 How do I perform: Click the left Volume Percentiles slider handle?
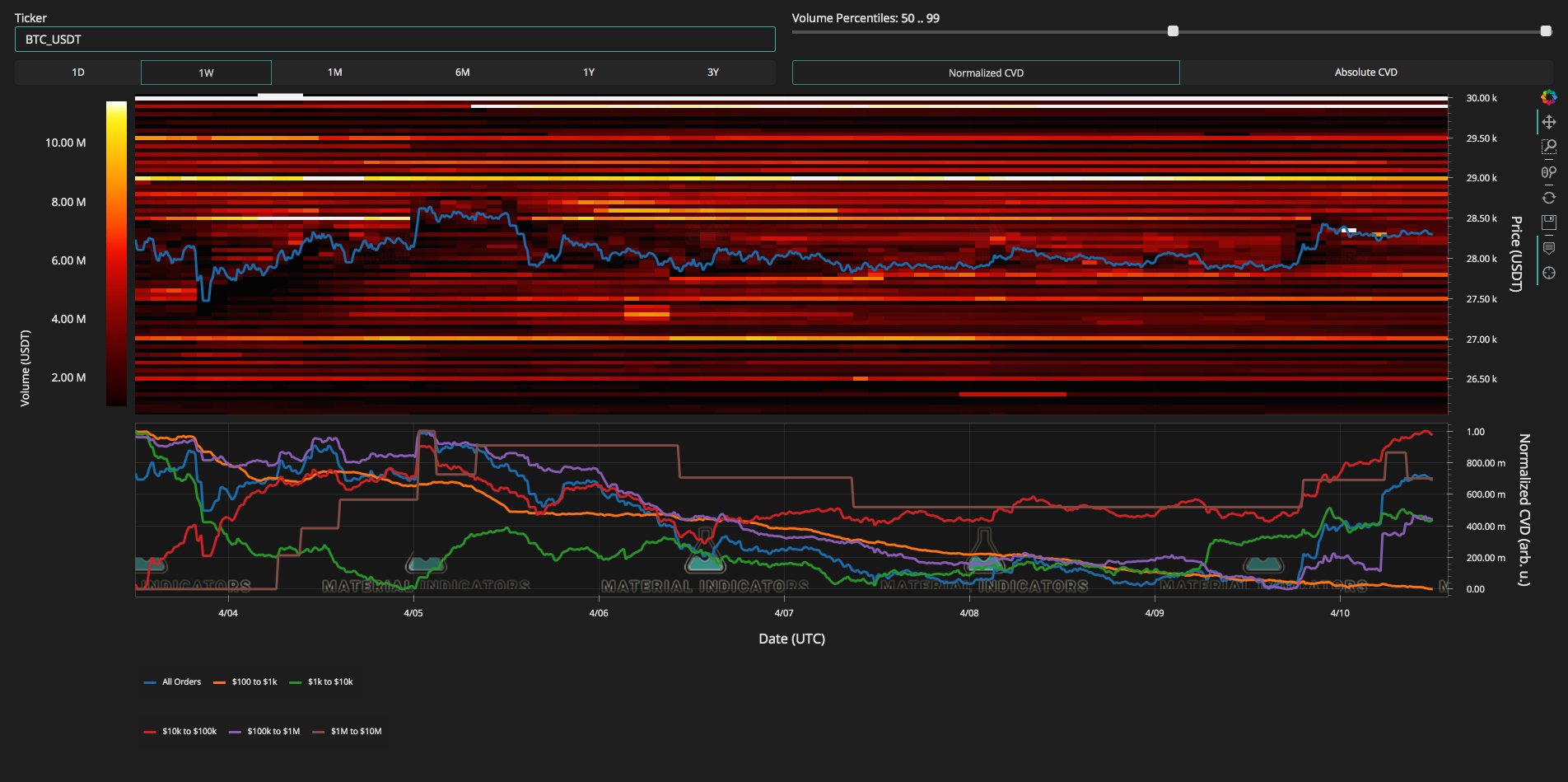pyautogui.click(x=1173, y=32)
